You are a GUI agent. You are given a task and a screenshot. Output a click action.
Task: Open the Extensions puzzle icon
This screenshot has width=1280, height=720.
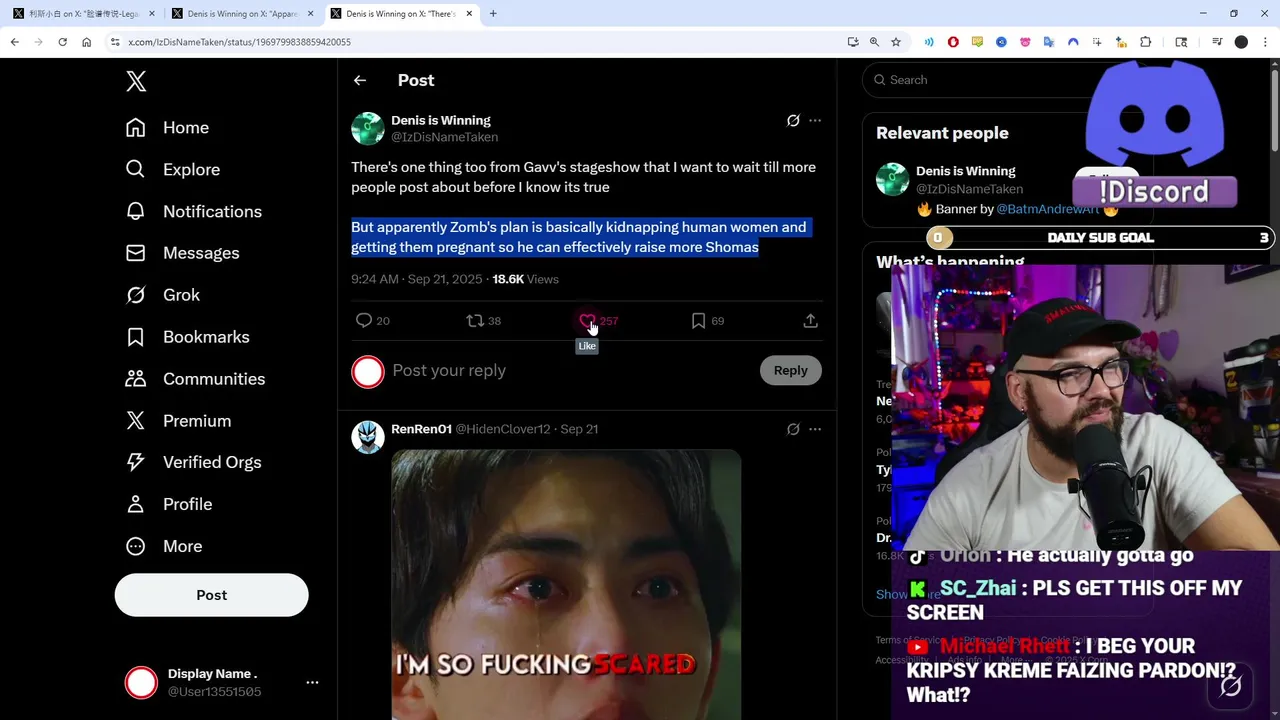point(1146,42)
